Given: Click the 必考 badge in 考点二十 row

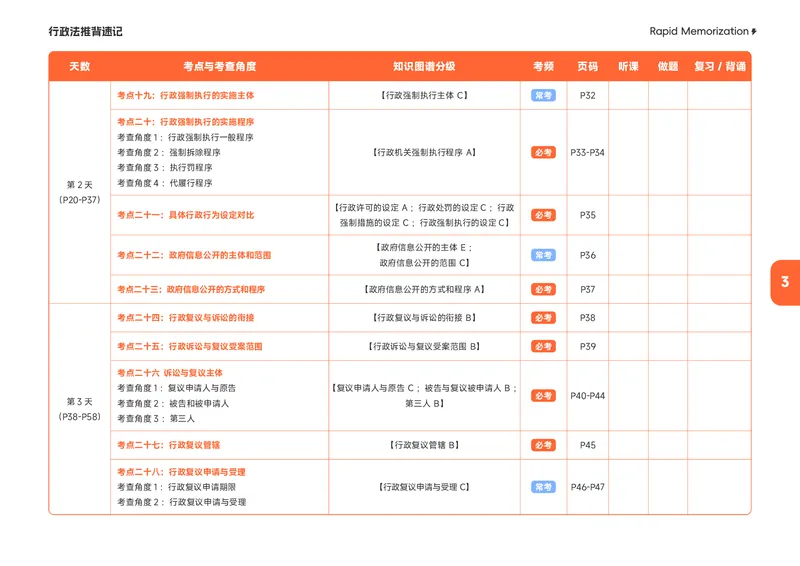Looking at the screenshot, I should click(543, 153).
